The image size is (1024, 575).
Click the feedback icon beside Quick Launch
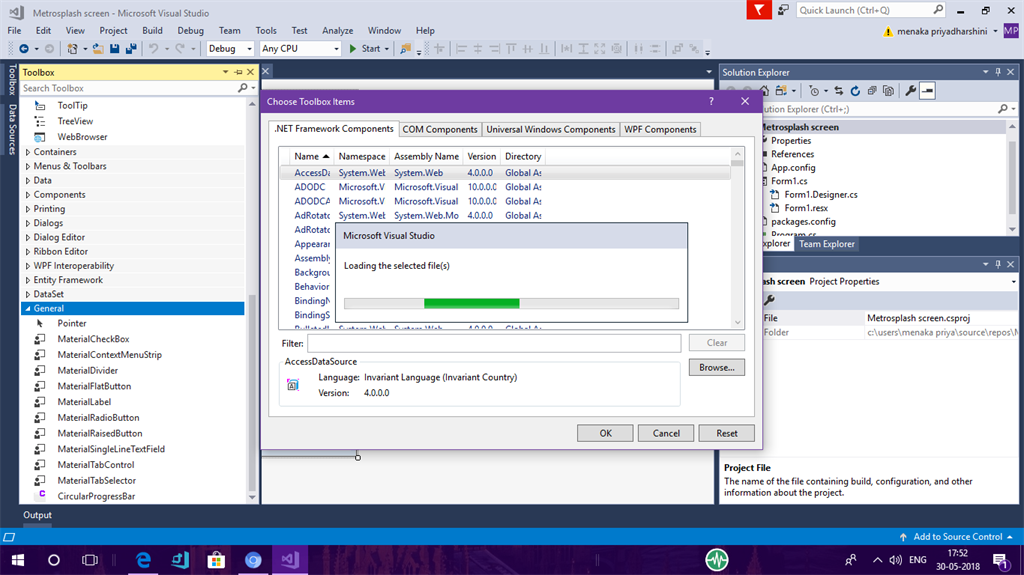(x=783, y=10)
